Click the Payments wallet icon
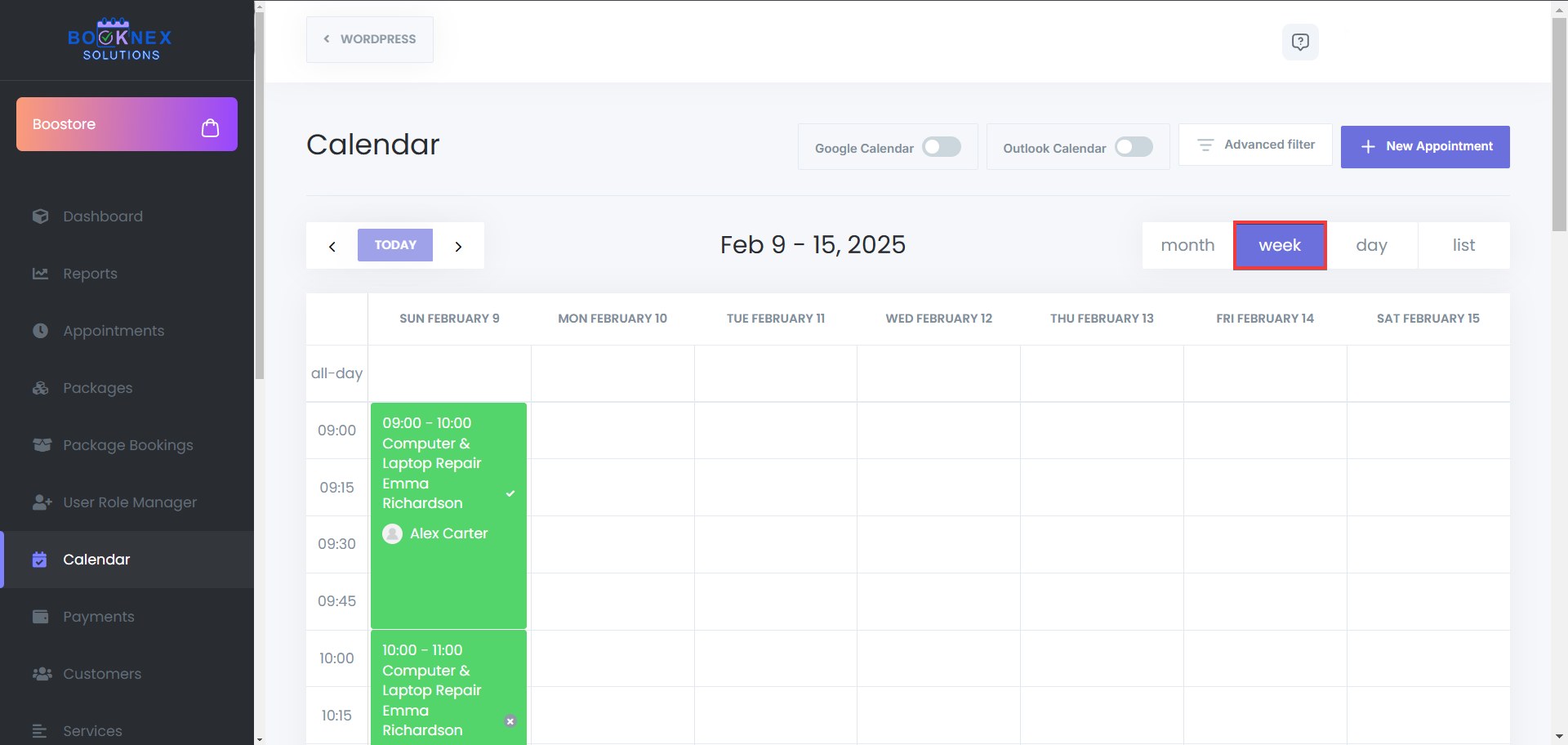 [40, 617]
